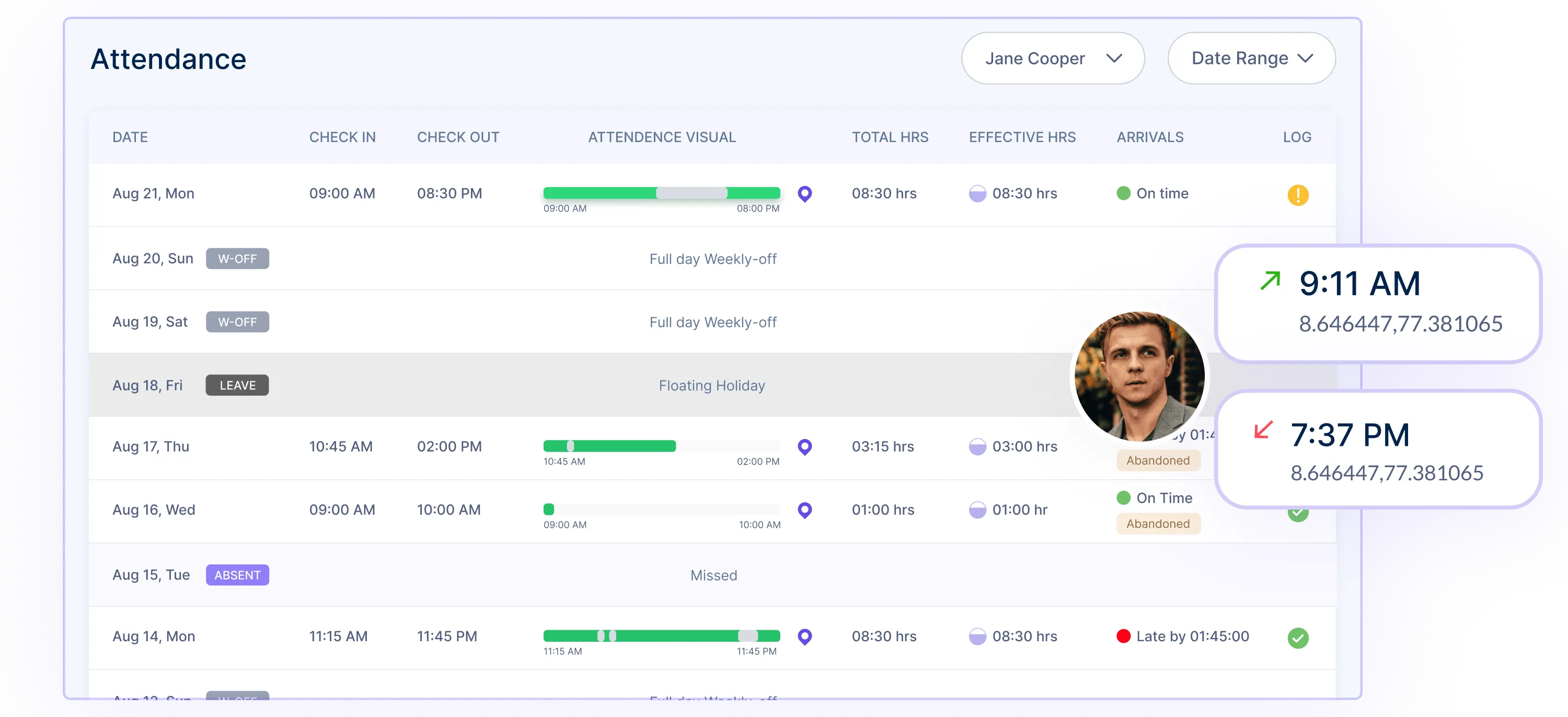The width and height of the screenshot is (1568, 717).
Task: Click the check-in time field for Aug 17
Action: [339, 446]
